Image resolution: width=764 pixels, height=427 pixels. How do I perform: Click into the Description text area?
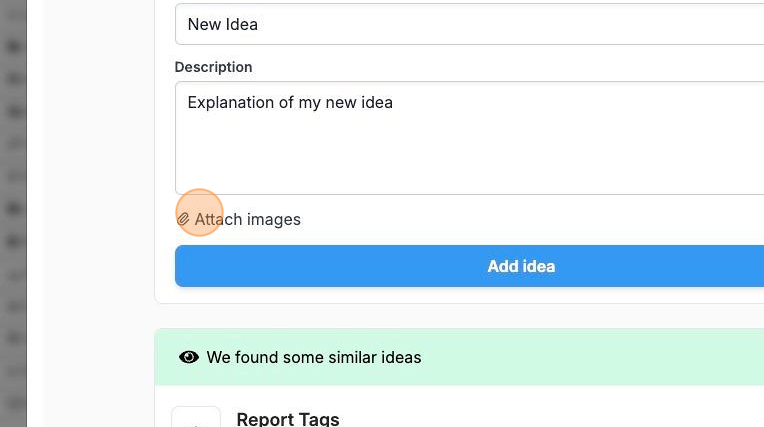click(x=470, y=138)
